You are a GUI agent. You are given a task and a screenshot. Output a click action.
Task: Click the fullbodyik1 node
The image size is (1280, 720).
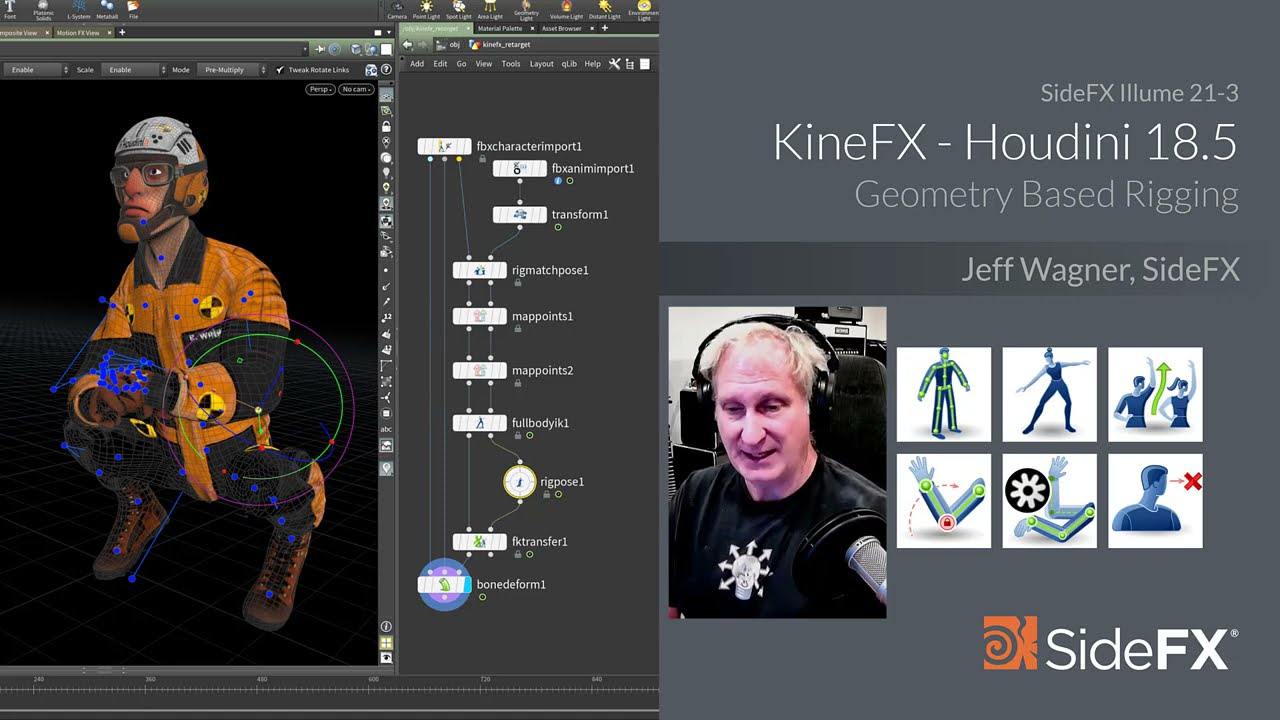(479, 423)
